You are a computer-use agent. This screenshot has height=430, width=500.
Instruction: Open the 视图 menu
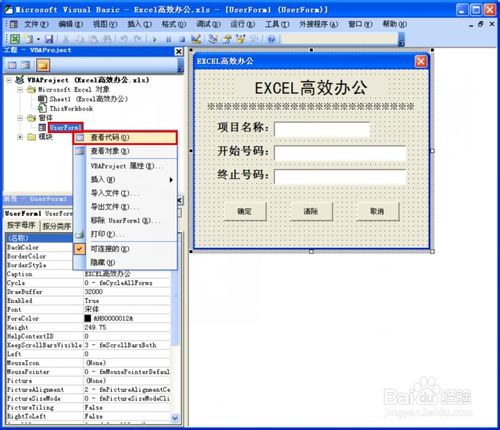(x=105, y=24)
